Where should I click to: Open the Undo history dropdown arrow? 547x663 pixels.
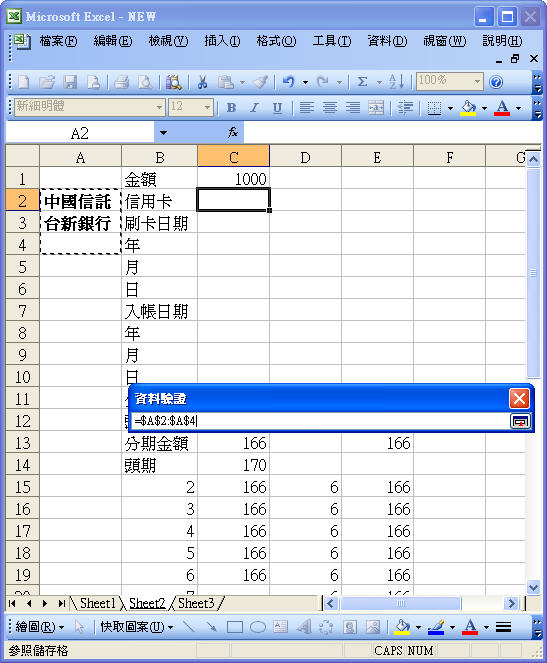coord(305,82)
